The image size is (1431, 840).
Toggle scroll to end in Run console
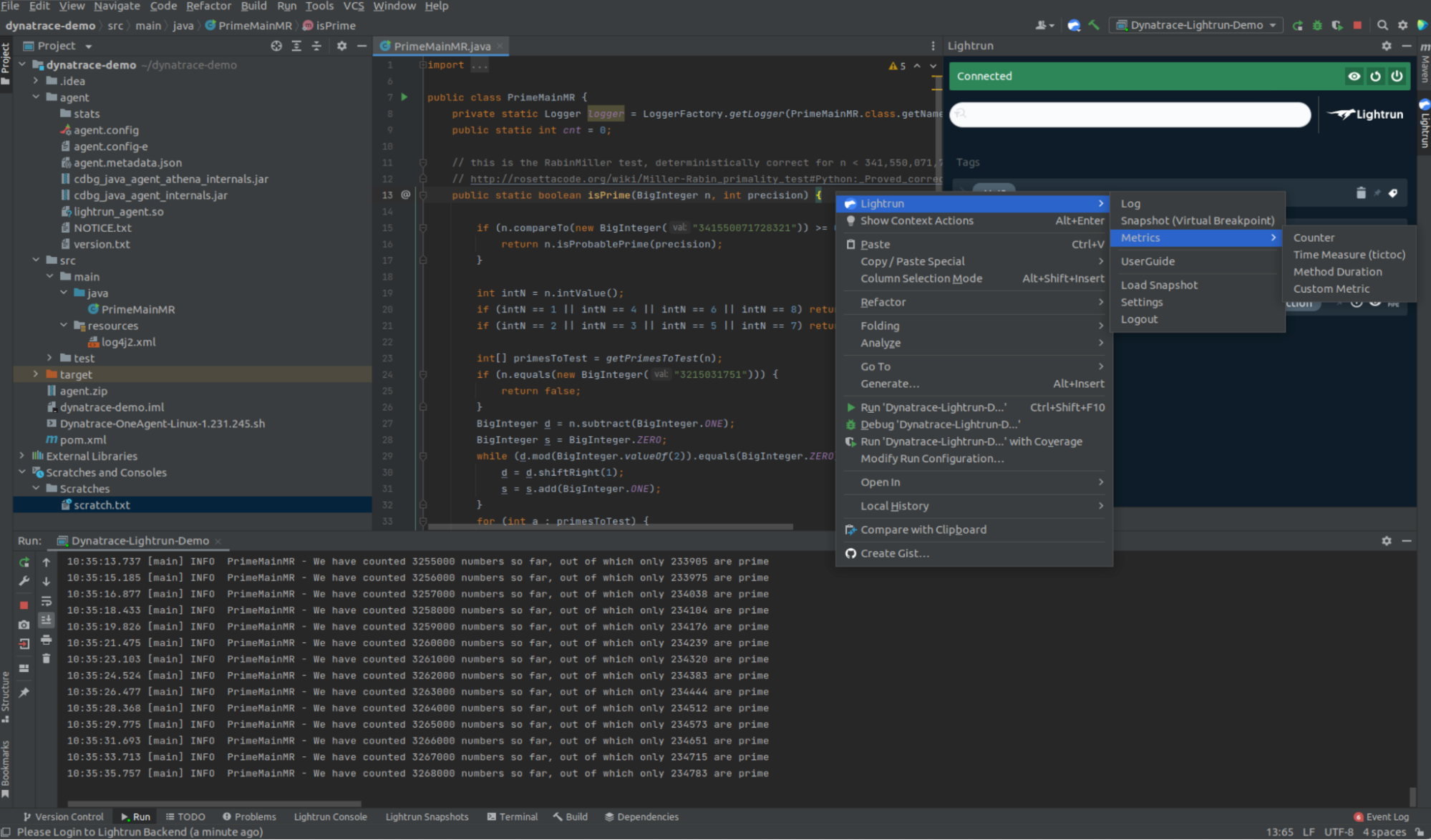(x=46, y=620)
